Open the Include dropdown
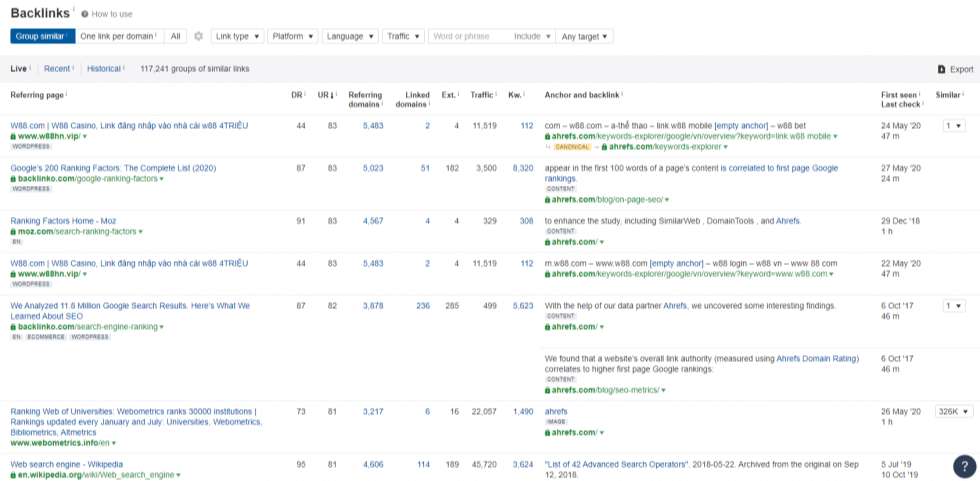 pyautogui.click(x=532, y=36)
